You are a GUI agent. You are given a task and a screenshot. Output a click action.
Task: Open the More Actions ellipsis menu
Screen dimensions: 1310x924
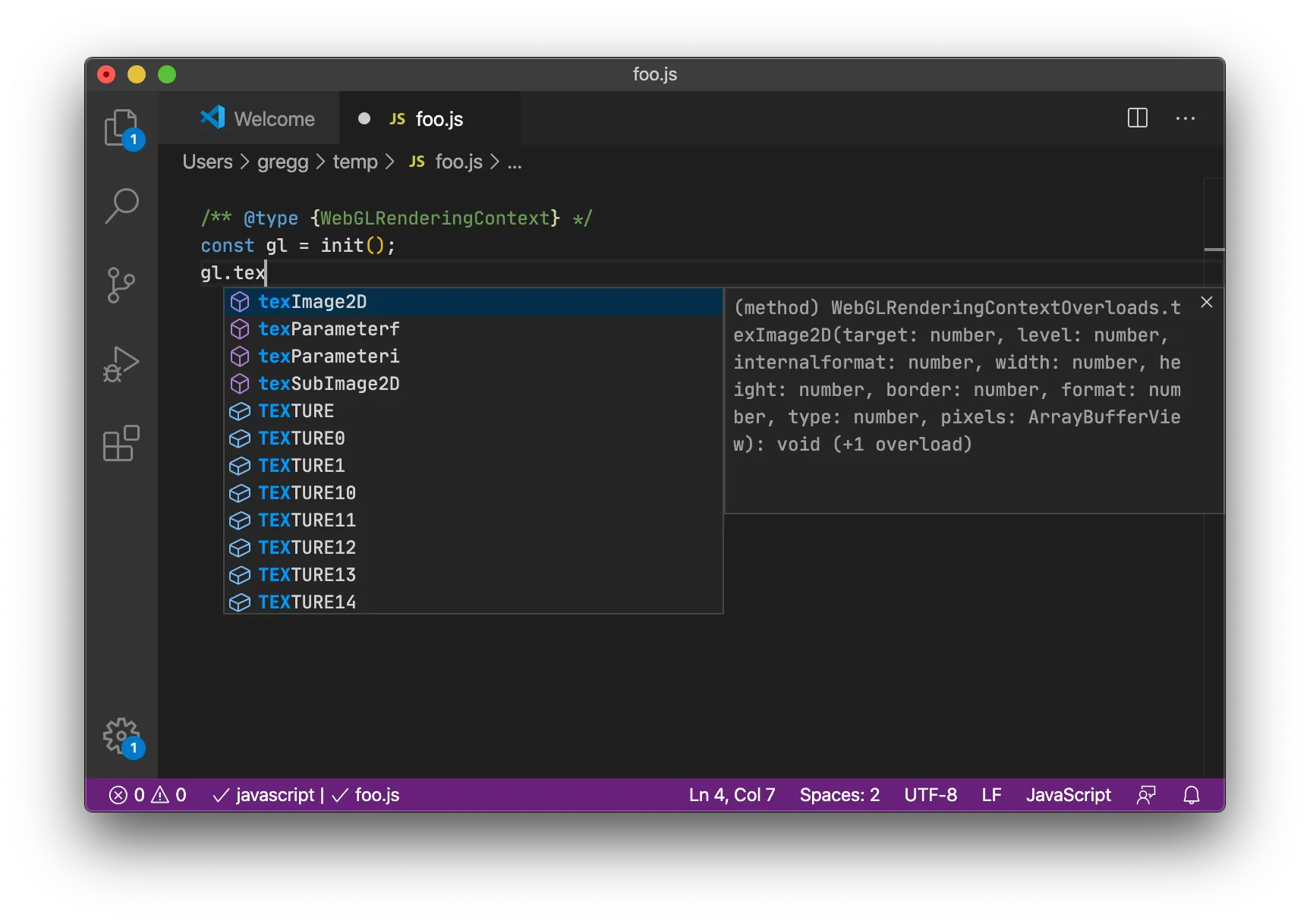(1185, 118)
